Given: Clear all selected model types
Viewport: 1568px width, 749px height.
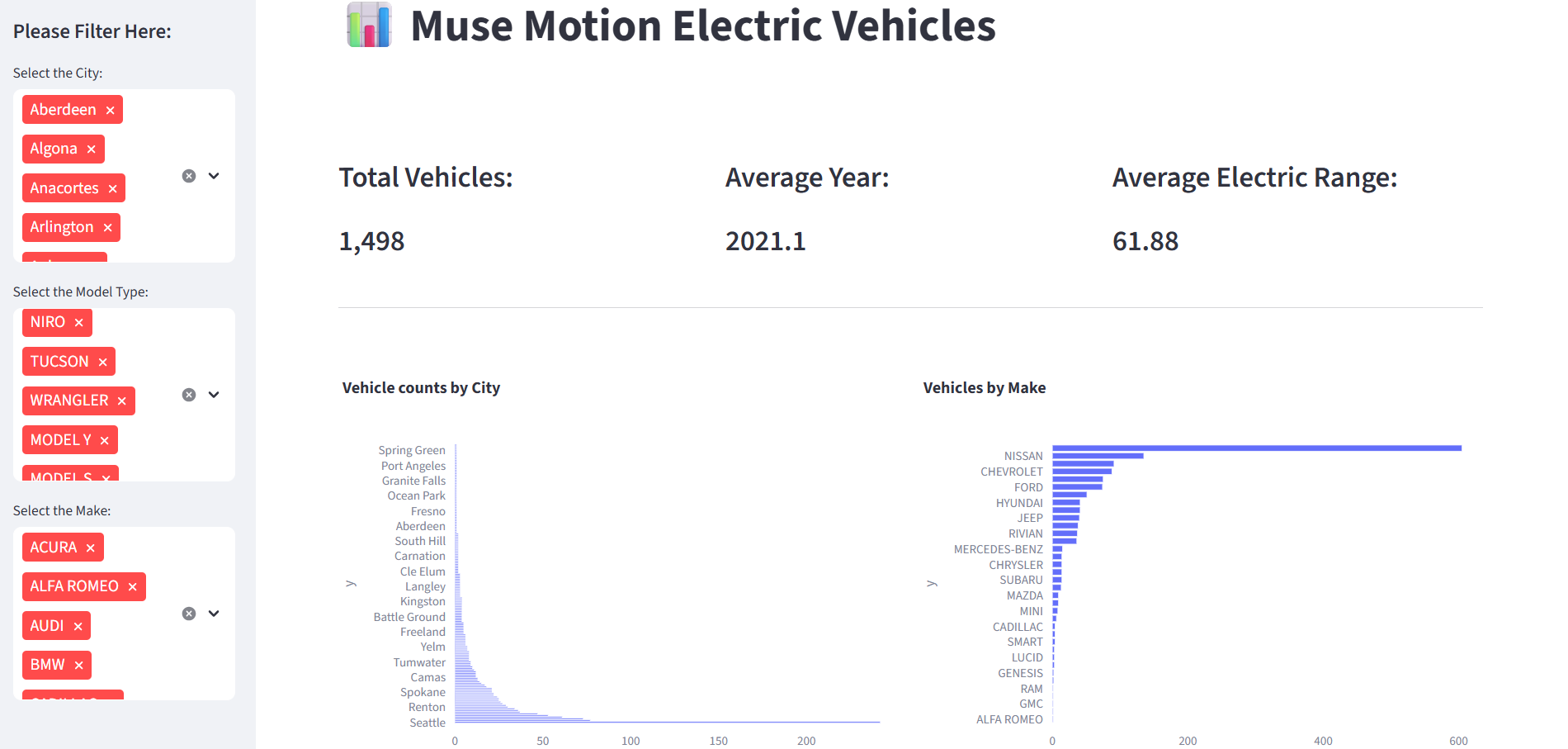Looking at the screenshot, I should 189,395.
